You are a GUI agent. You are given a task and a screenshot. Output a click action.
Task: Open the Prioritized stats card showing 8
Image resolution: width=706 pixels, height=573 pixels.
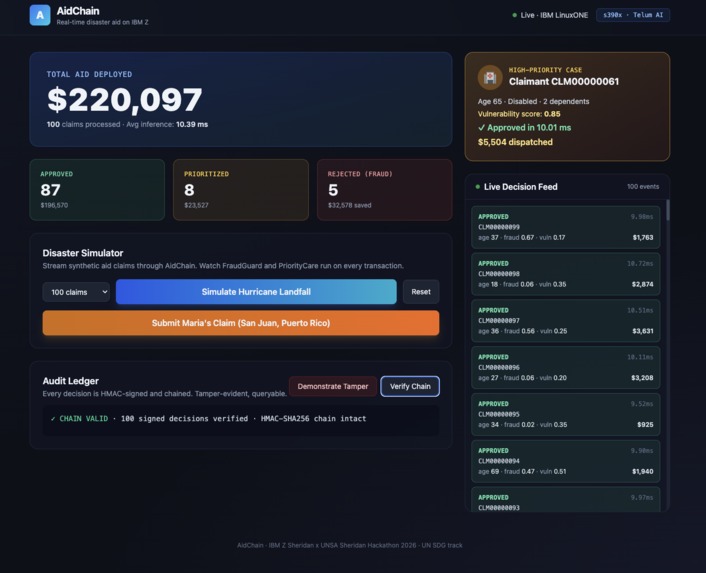point(241,189)
